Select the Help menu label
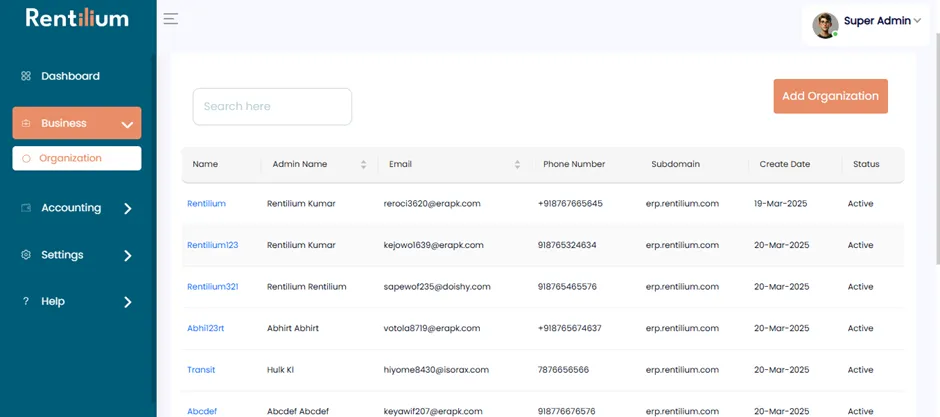Image resolution: width=940 pixels, height=417 pixels. [53, 301]
